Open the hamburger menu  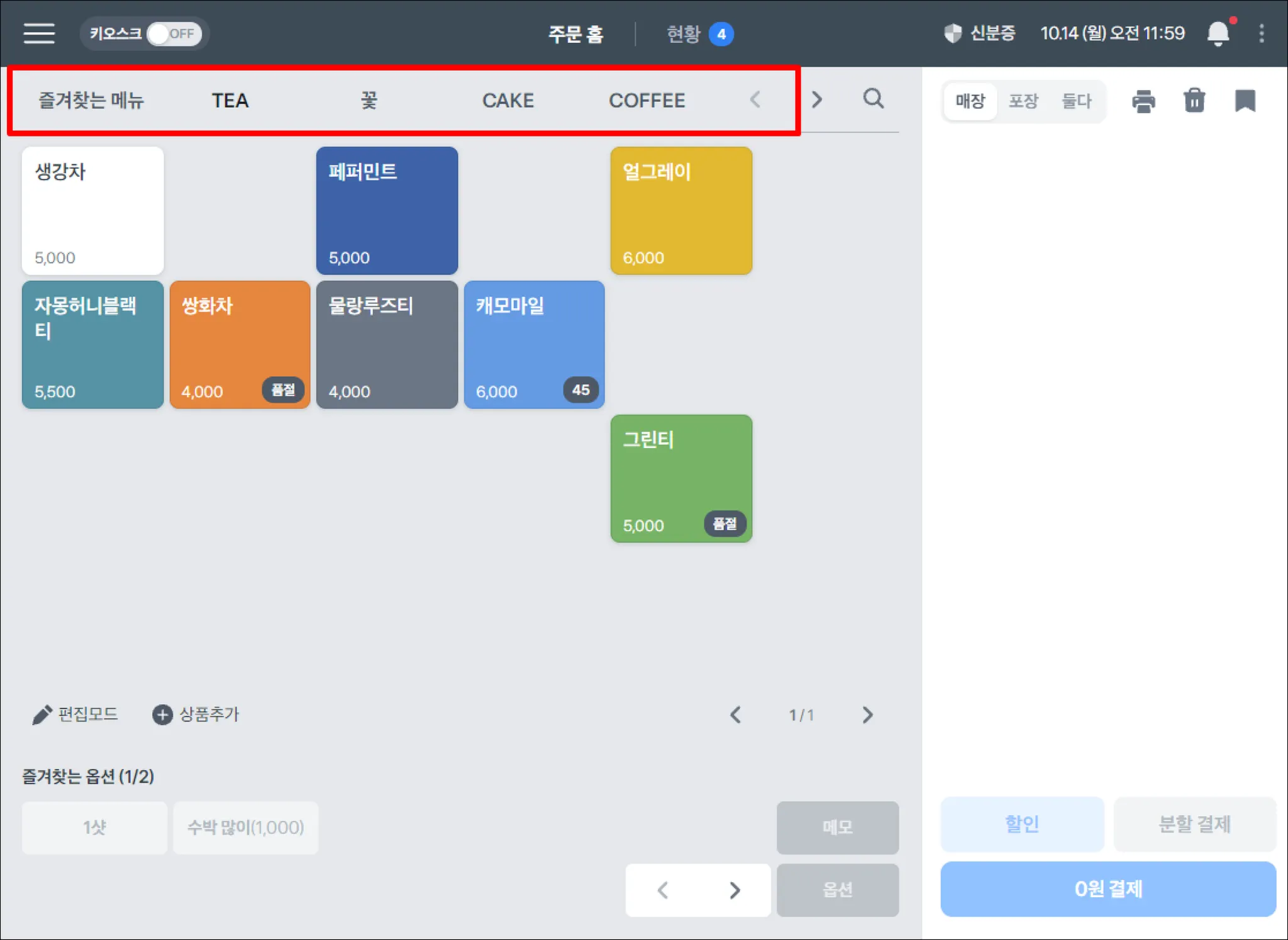[x=39, y=33]
